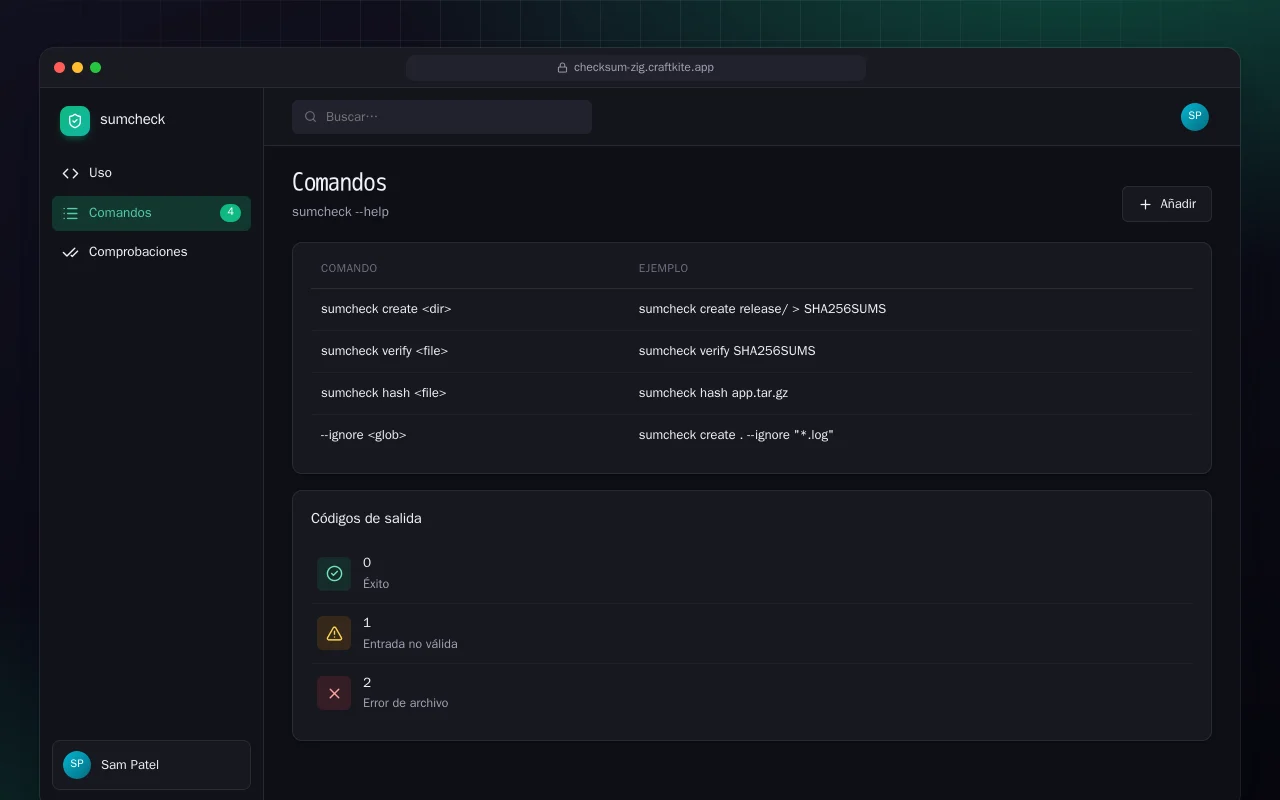Click the red X icon for code 2

pos(334,693)
